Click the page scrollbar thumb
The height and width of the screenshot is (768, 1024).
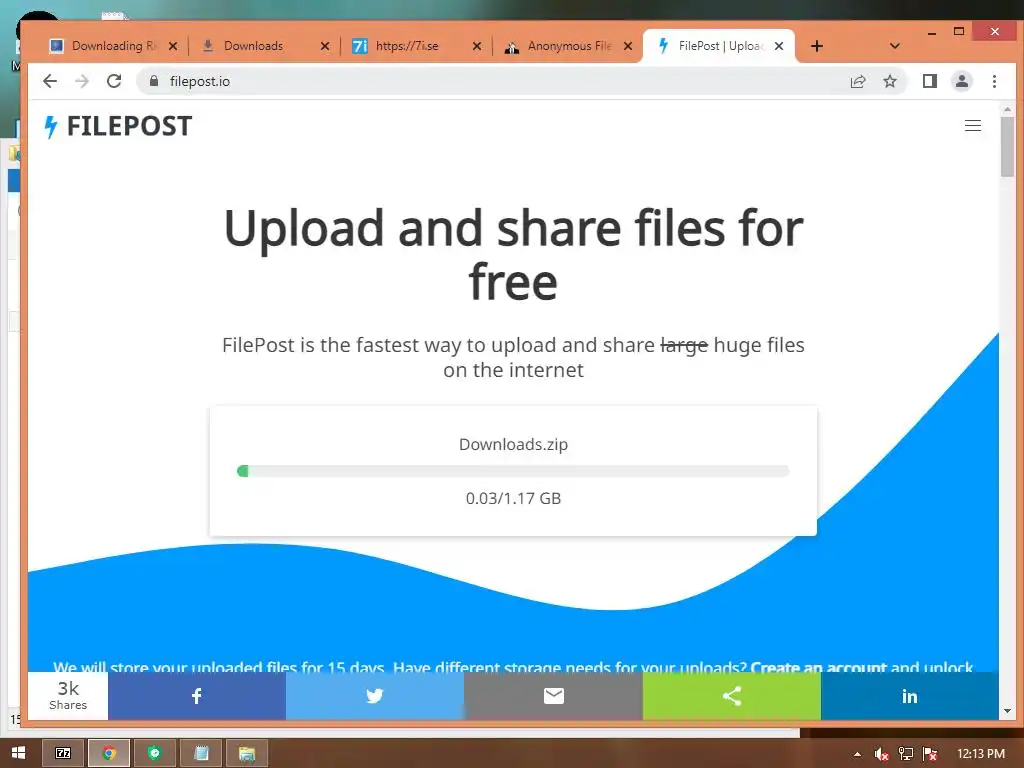1007,146
